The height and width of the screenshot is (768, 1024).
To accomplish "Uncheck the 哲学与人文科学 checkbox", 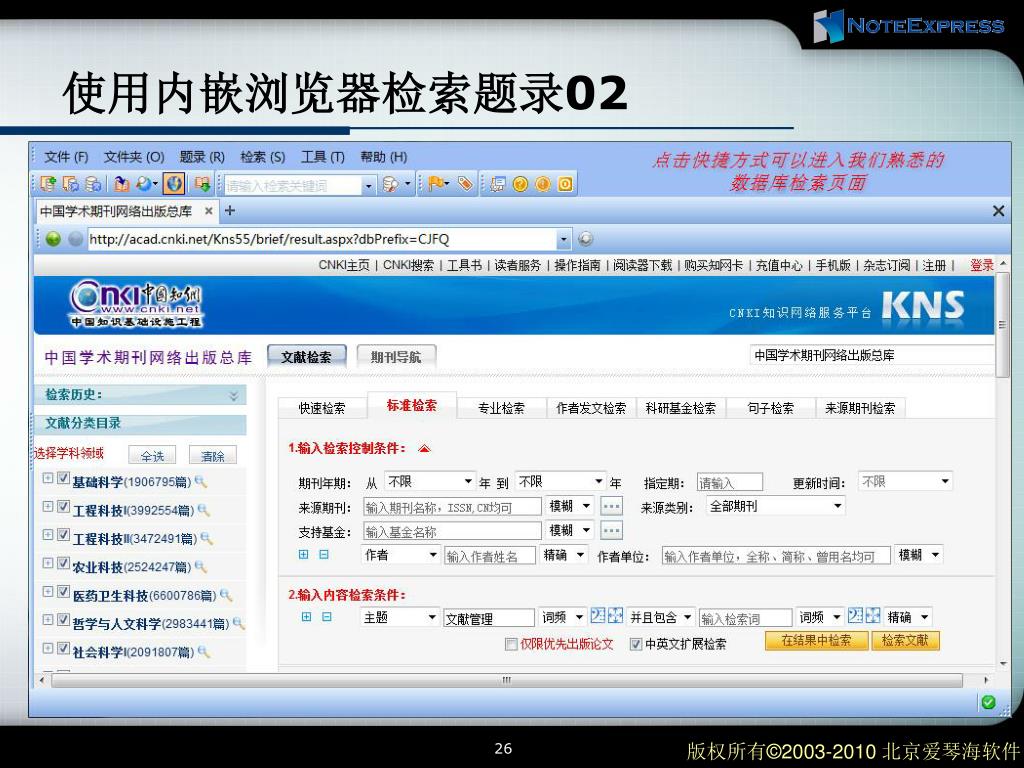I will 63,619.
